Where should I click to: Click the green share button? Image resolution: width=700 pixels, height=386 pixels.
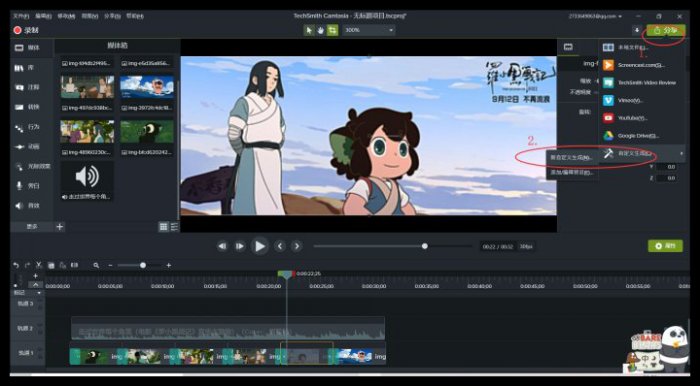(x=666, y=30)
